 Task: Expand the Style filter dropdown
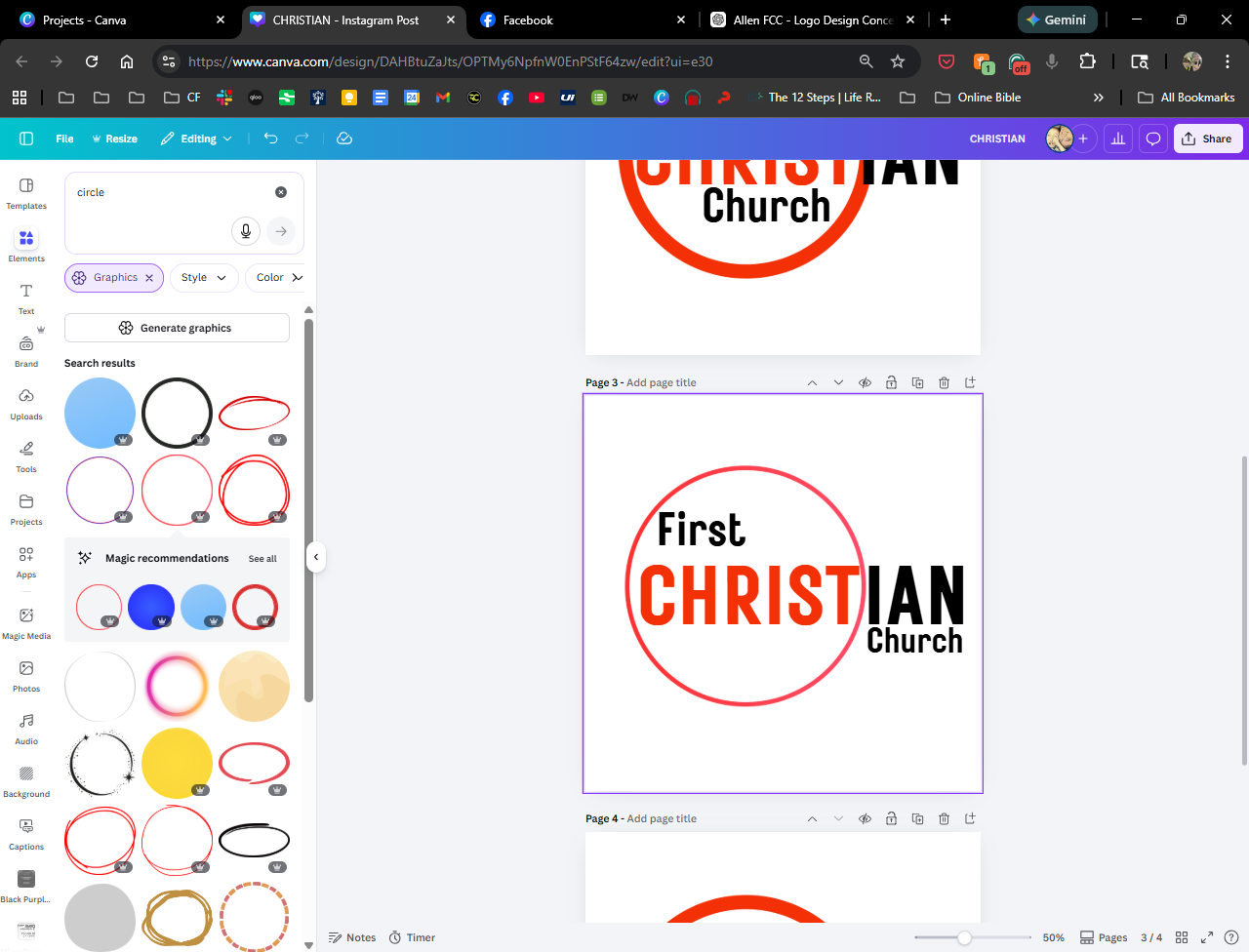click(203, 278)
